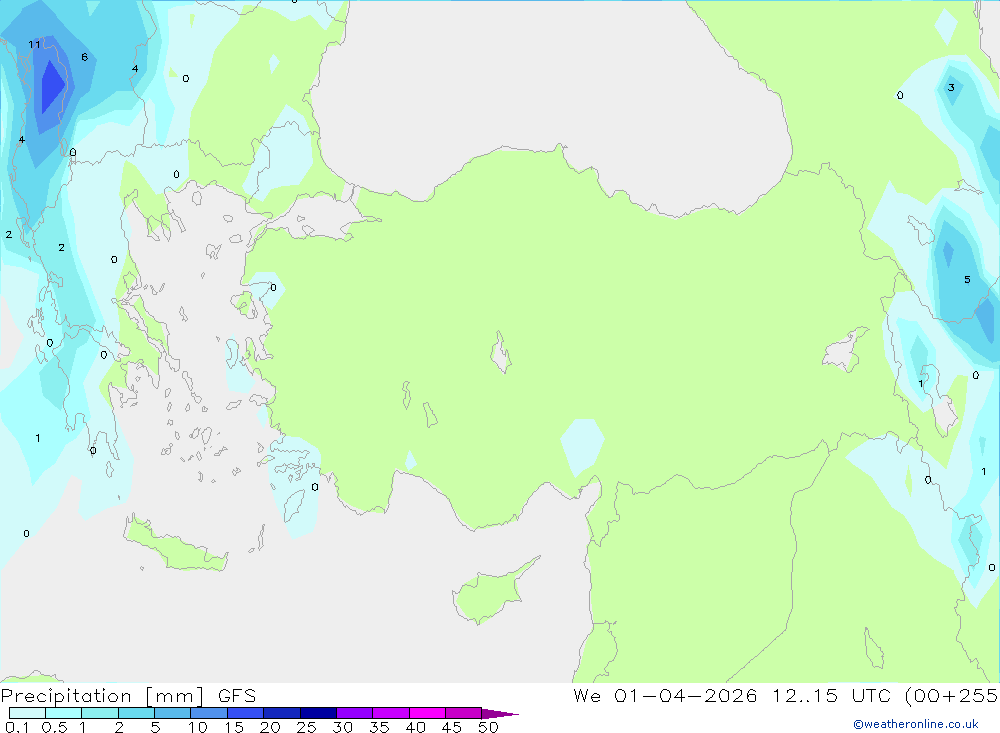Click the "50" legend tick label

click(x=488, y=727)
